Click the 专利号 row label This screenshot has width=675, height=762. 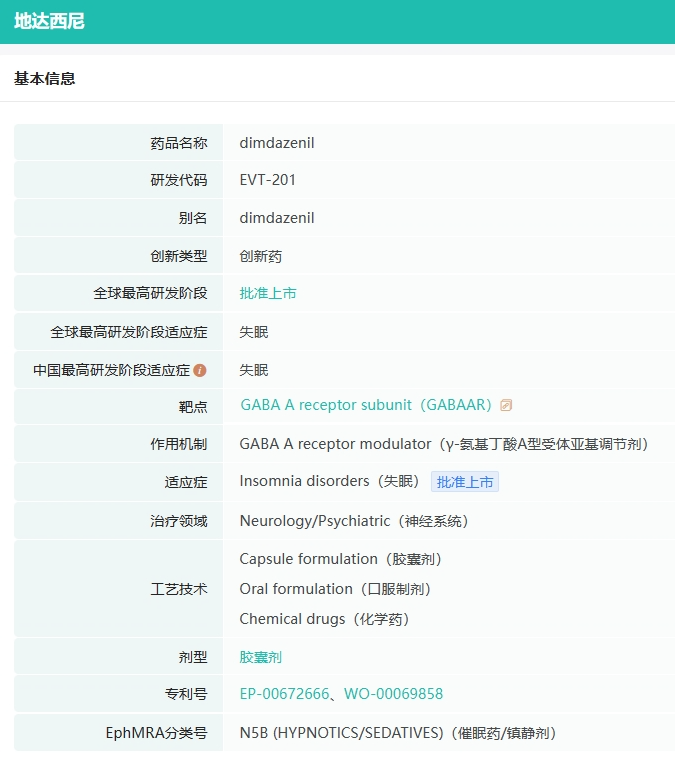pos(186,694)
